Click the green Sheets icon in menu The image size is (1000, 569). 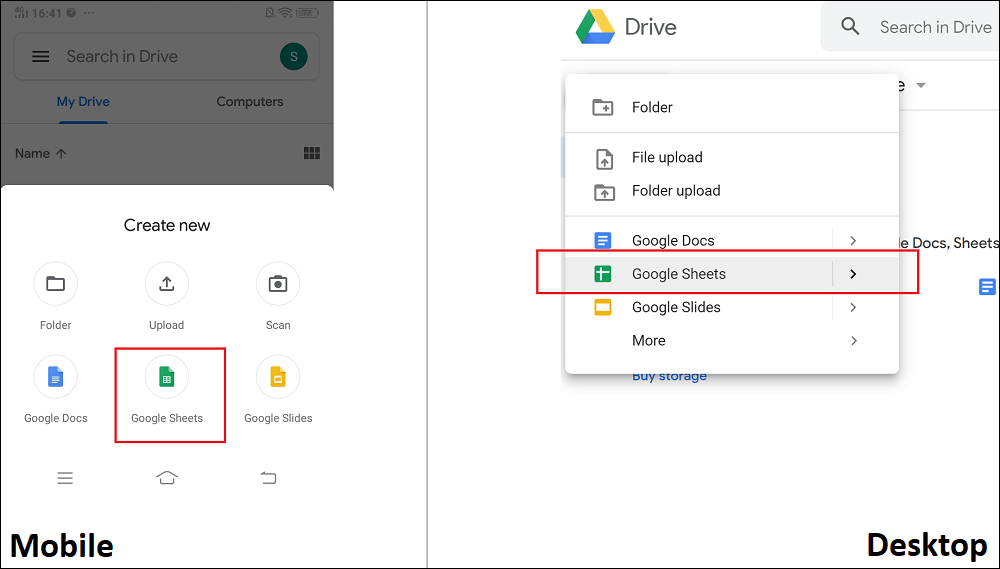[603, 274]
